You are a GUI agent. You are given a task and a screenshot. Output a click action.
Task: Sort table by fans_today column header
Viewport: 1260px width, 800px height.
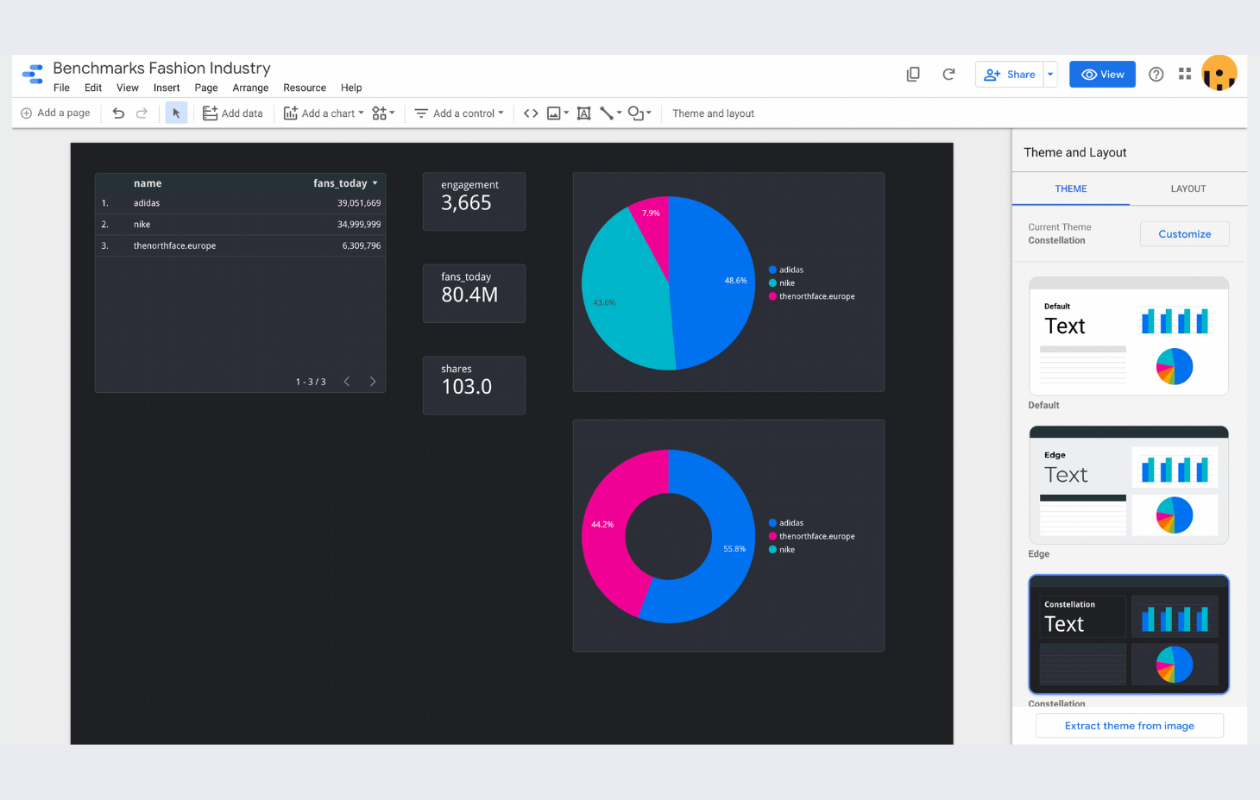coord(346,183)
